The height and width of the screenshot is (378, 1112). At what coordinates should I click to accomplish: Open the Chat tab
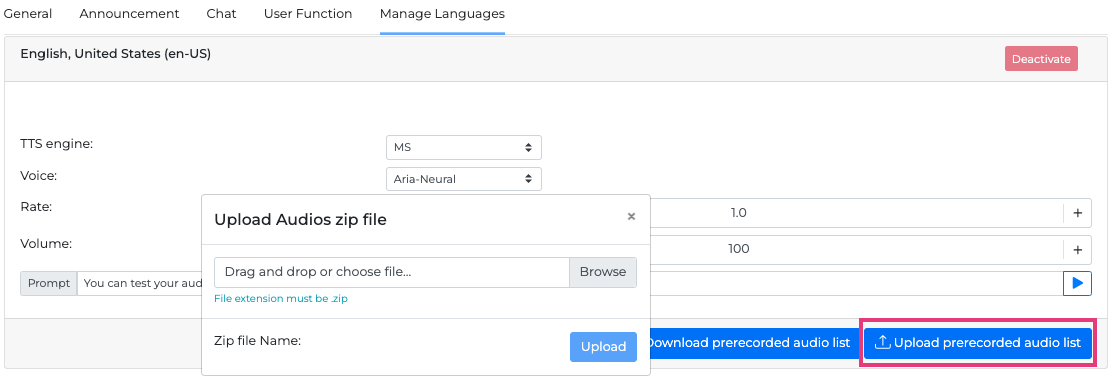(x=221, y=13)
